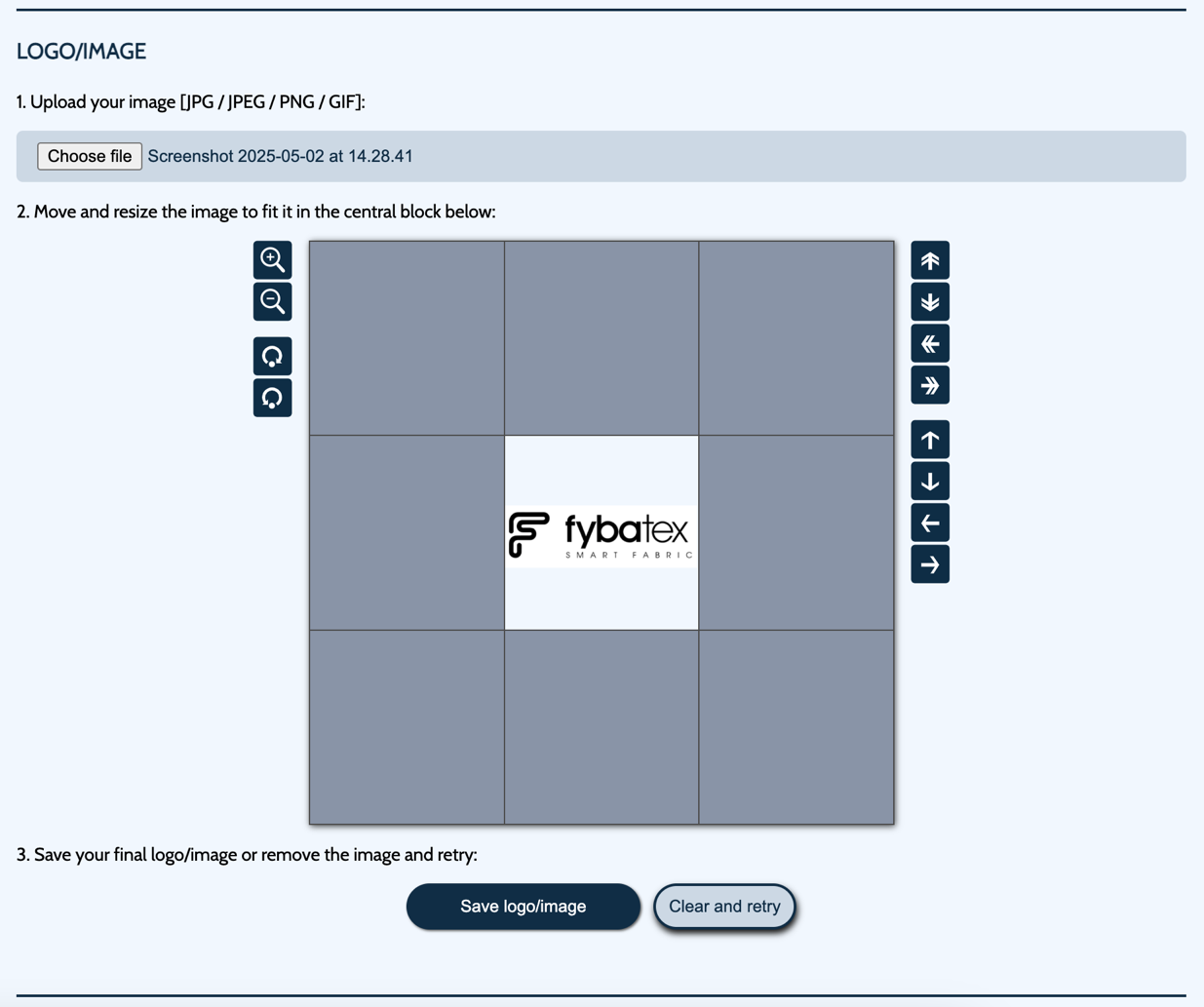Rotate the image clockwise
Viewport: 1204px width, 1007px height.
[x=272, y=357]
